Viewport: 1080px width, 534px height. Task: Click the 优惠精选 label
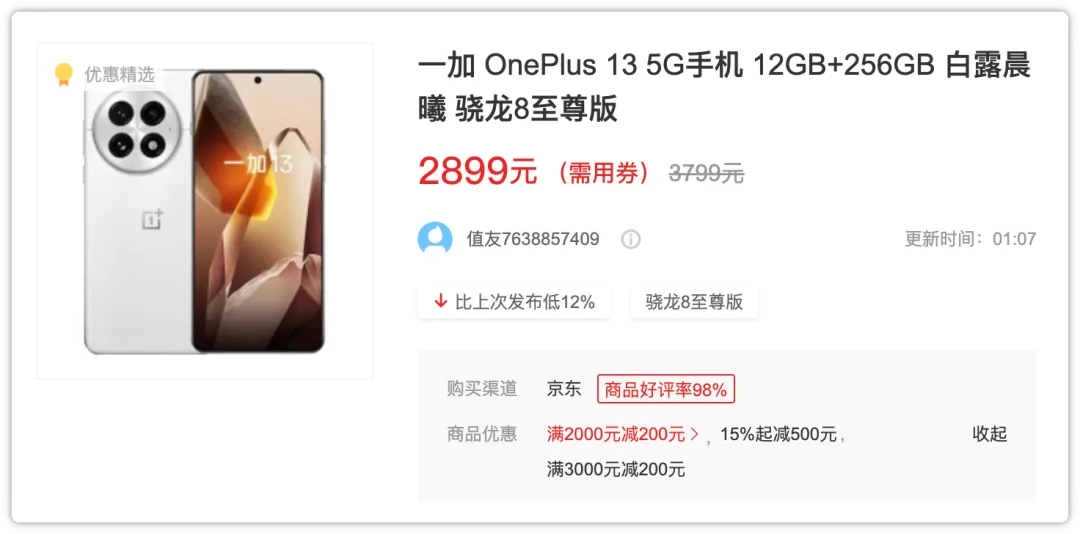click(x=119, y=74)
